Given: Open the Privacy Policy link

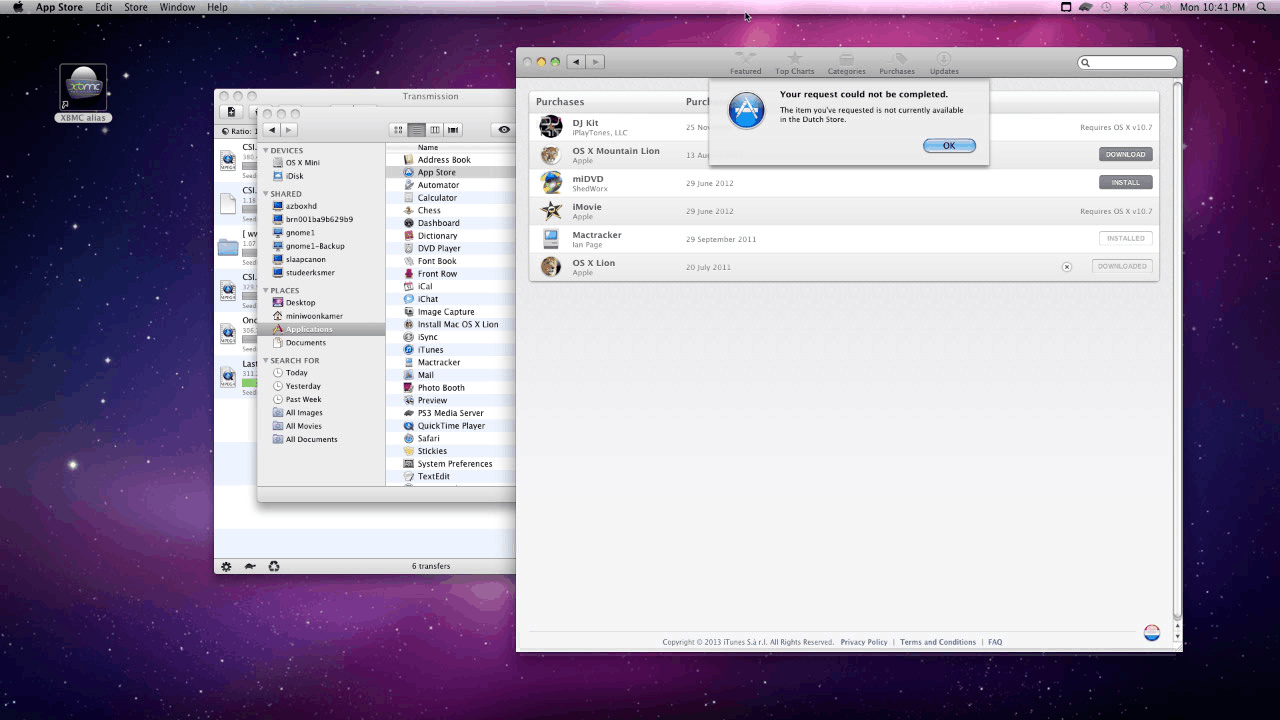Looking at the screenshot, I should coord(864,642).
